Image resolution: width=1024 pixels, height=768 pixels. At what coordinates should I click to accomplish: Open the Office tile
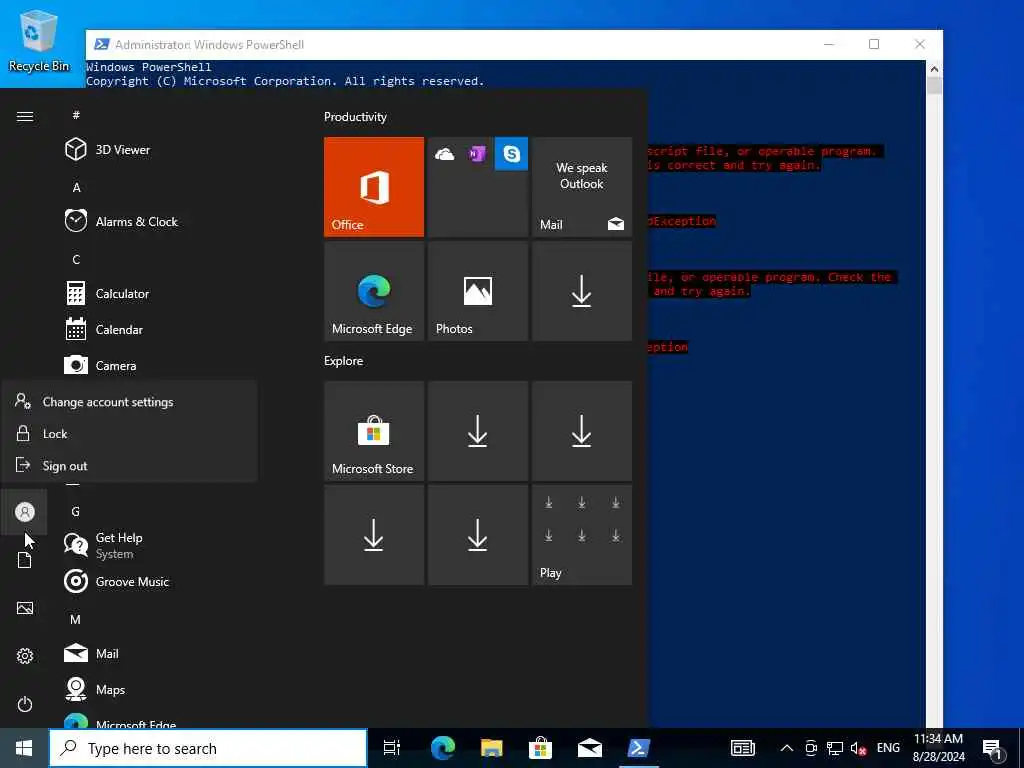pos(374,187)
